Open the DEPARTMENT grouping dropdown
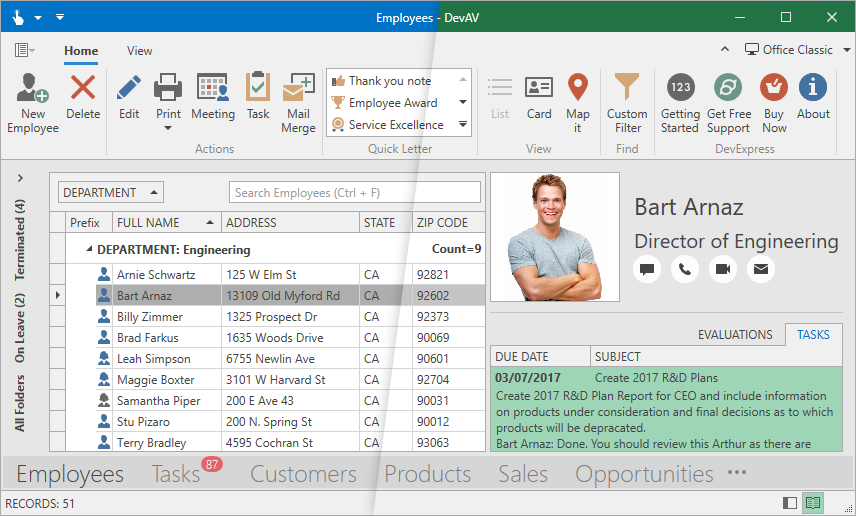 pyautogui.click(x=111, y=193)
